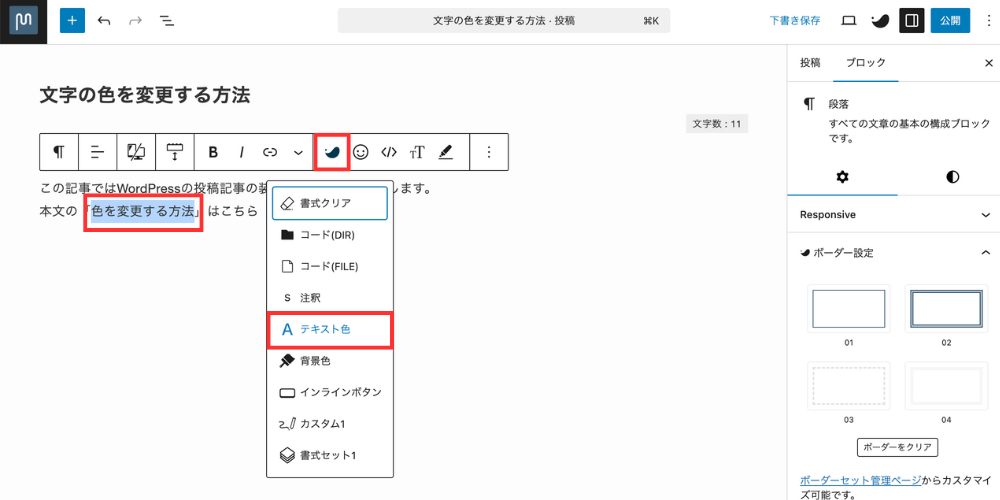Select the highlighter marker tool

pyautogui.click(x=446, y=152)
